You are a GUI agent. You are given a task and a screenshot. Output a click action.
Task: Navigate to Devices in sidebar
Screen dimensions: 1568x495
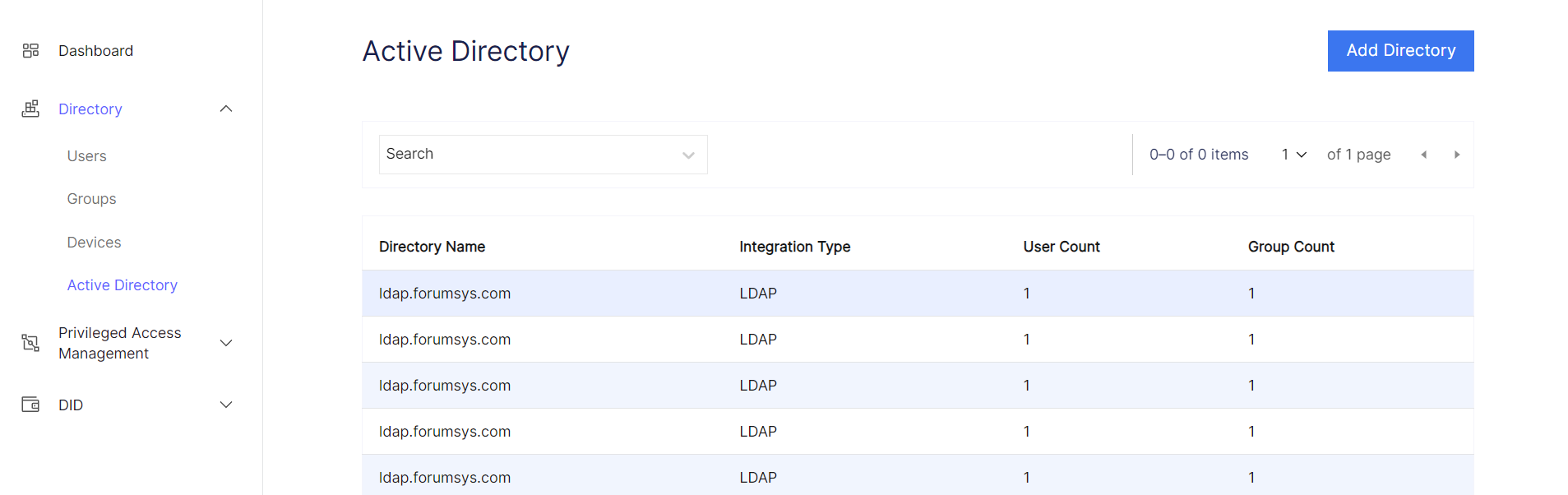(x=94, y=243)
